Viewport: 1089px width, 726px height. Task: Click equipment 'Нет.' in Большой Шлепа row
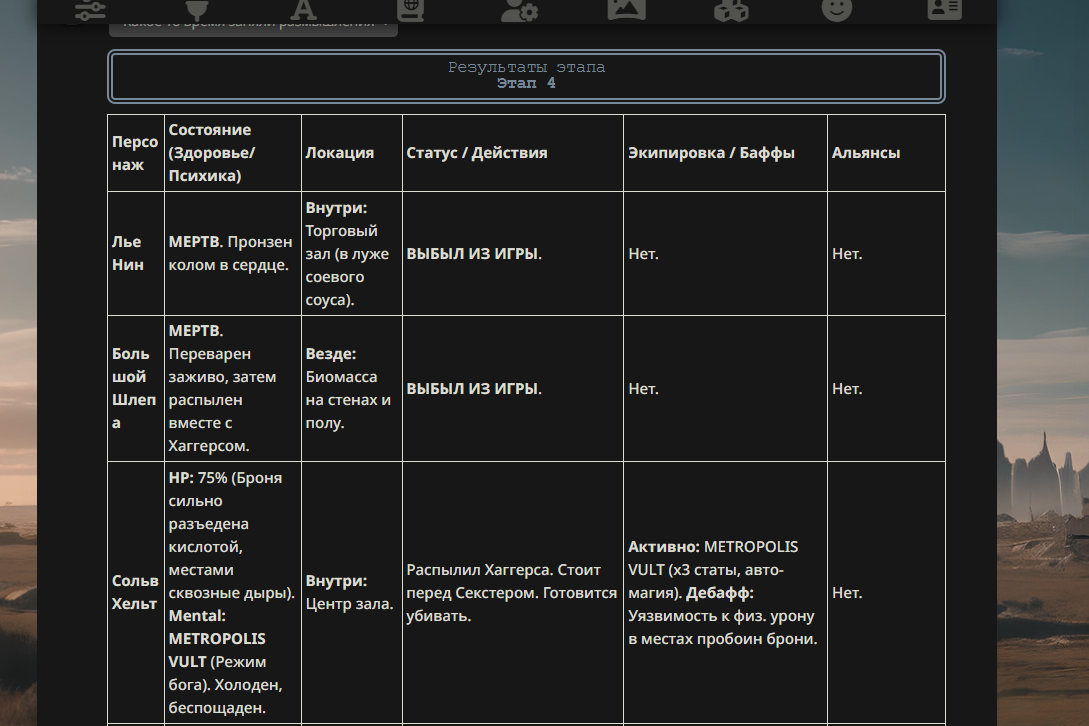coord(725,388)
